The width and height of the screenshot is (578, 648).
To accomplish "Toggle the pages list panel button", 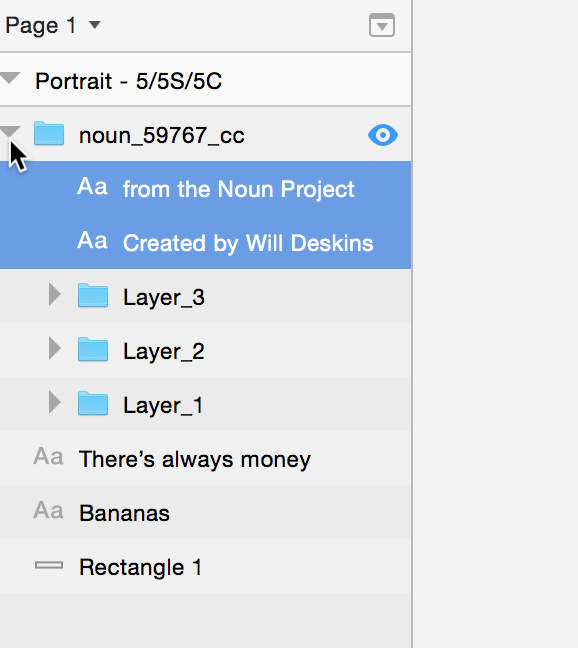I will 382,25.
